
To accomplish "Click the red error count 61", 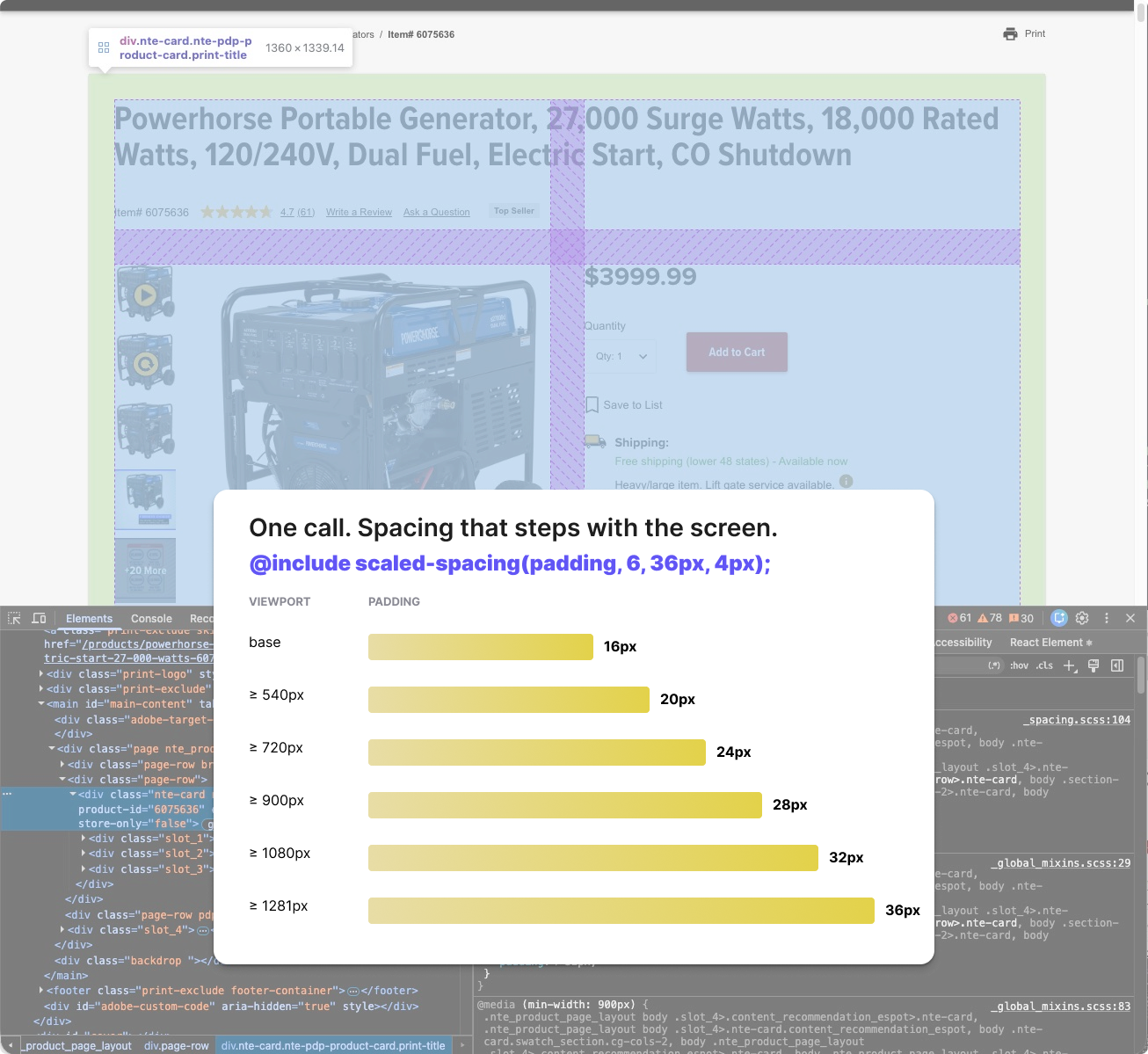I will pos(959,618).
